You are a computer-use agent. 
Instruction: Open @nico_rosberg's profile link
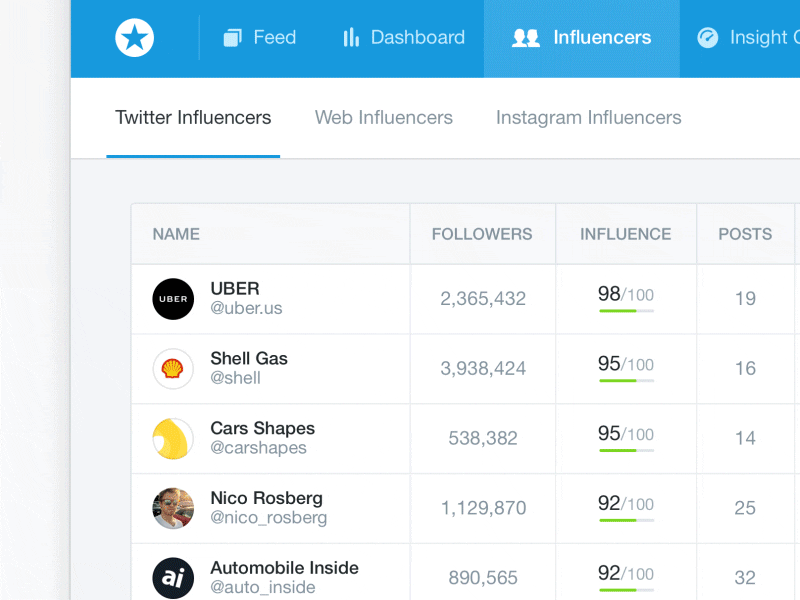[266, 518]
